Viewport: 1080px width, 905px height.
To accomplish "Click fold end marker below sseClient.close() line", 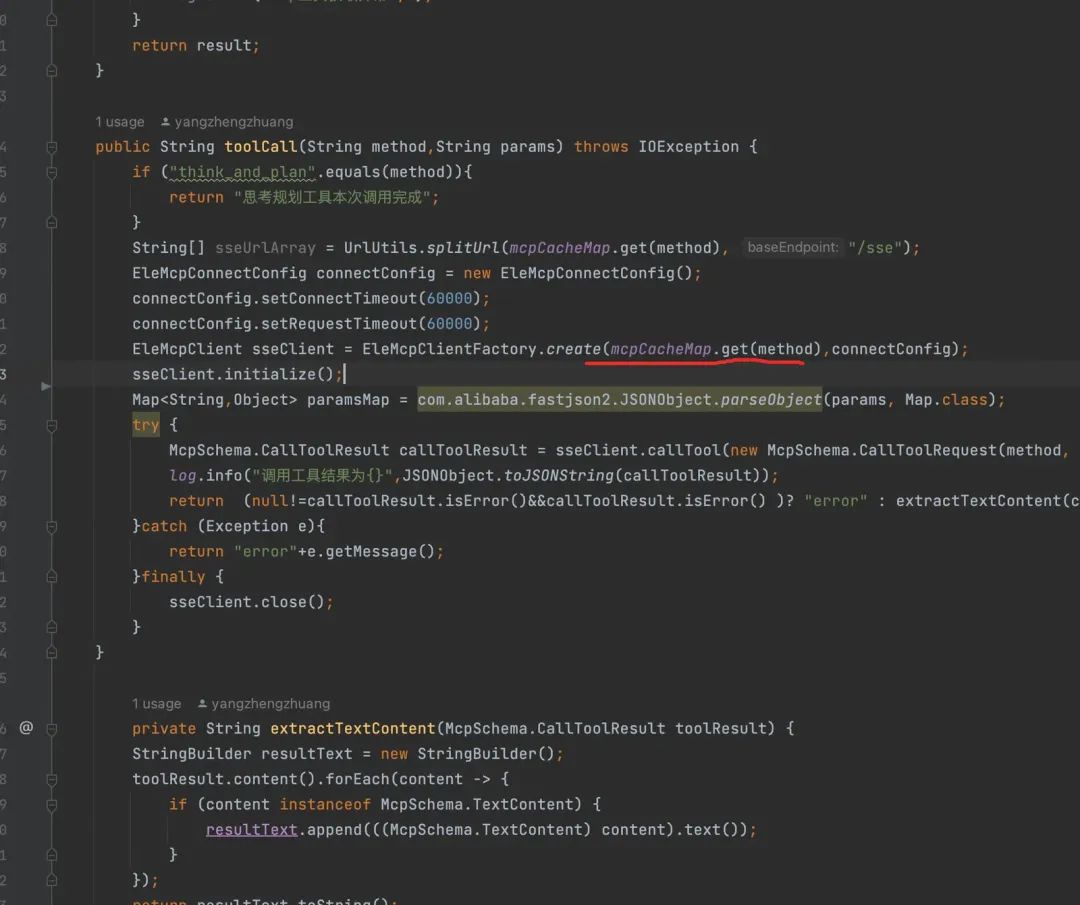I will point(52,627).
